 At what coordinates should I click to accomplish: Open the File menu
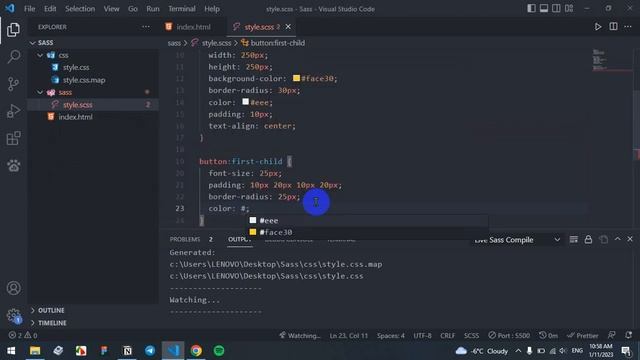coord(29,9)
